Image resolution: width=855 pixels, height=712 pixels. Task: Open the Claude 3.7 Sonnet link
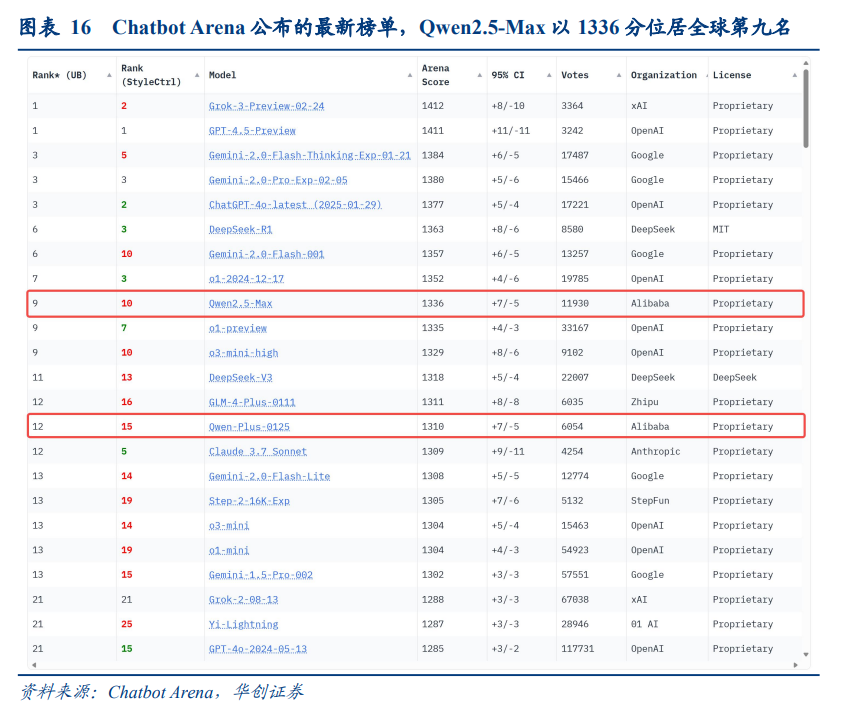click(x=258, y=451)
